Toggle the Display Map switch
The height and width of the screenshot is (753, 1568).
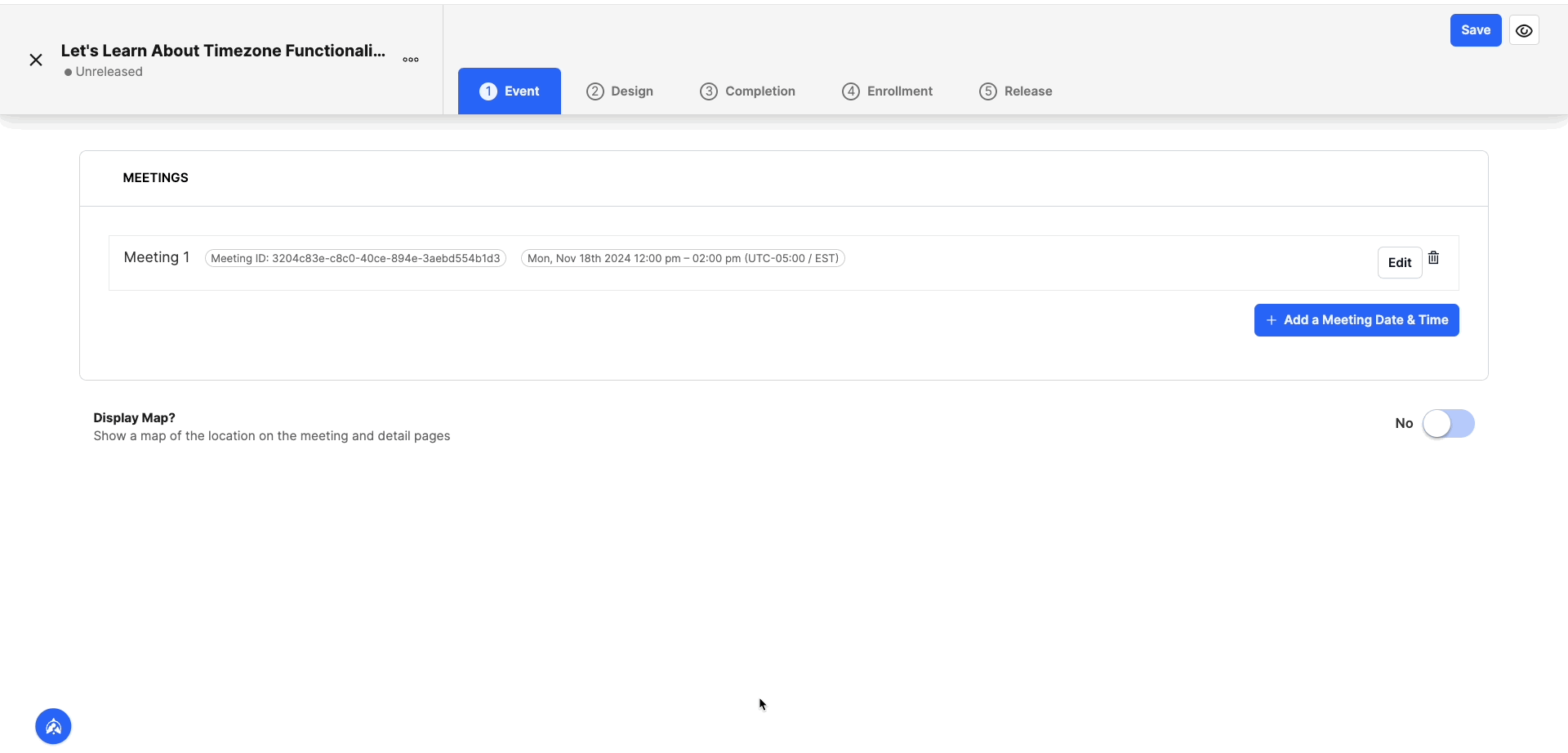coord(1448,424)
